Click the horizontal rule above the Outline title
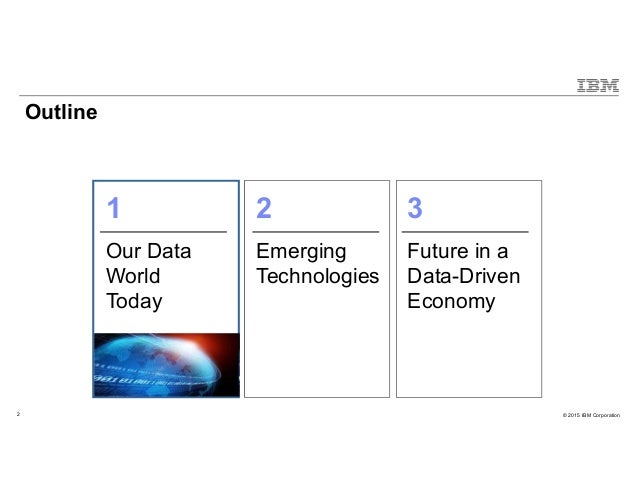This screenshot has height=493, width=638. (x=300, y=96)
